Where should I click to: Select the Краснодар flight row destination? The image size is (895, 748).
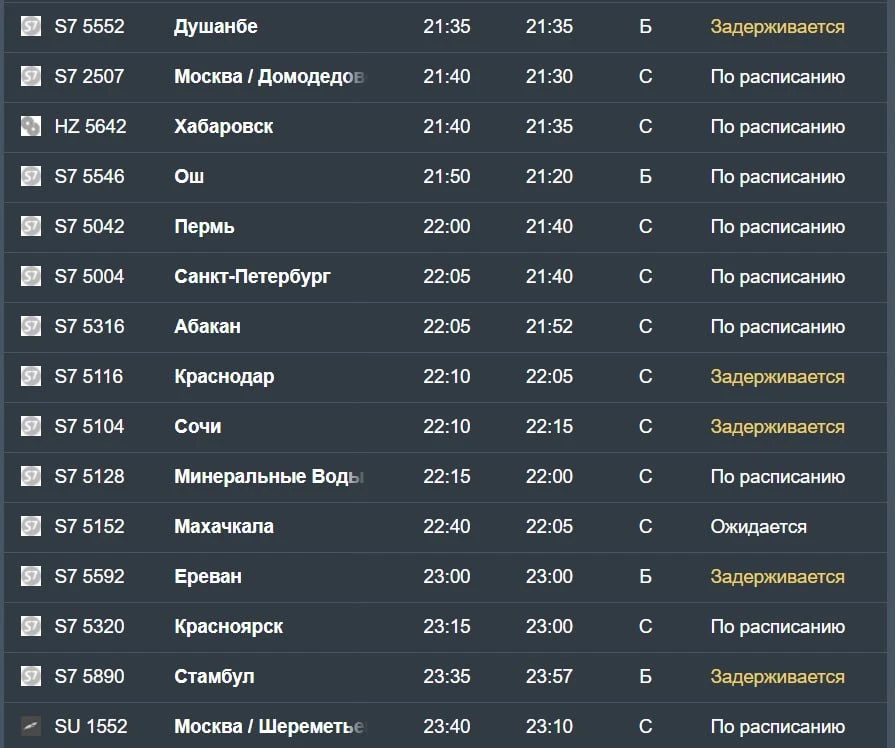pyautogui.click(x=224, y=377)
